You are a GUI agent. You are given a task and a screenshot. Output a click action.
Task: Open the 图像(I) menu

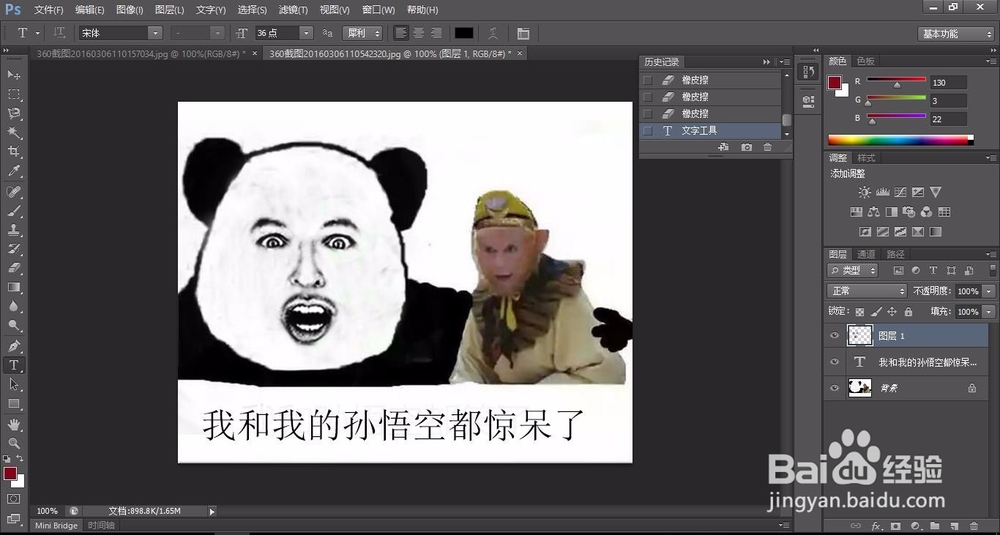tap(129, 10)
